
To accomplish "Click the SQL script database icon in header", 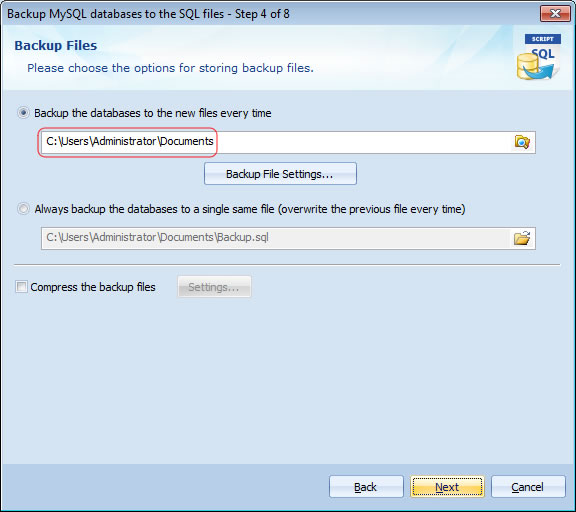I will click(539, 57).
